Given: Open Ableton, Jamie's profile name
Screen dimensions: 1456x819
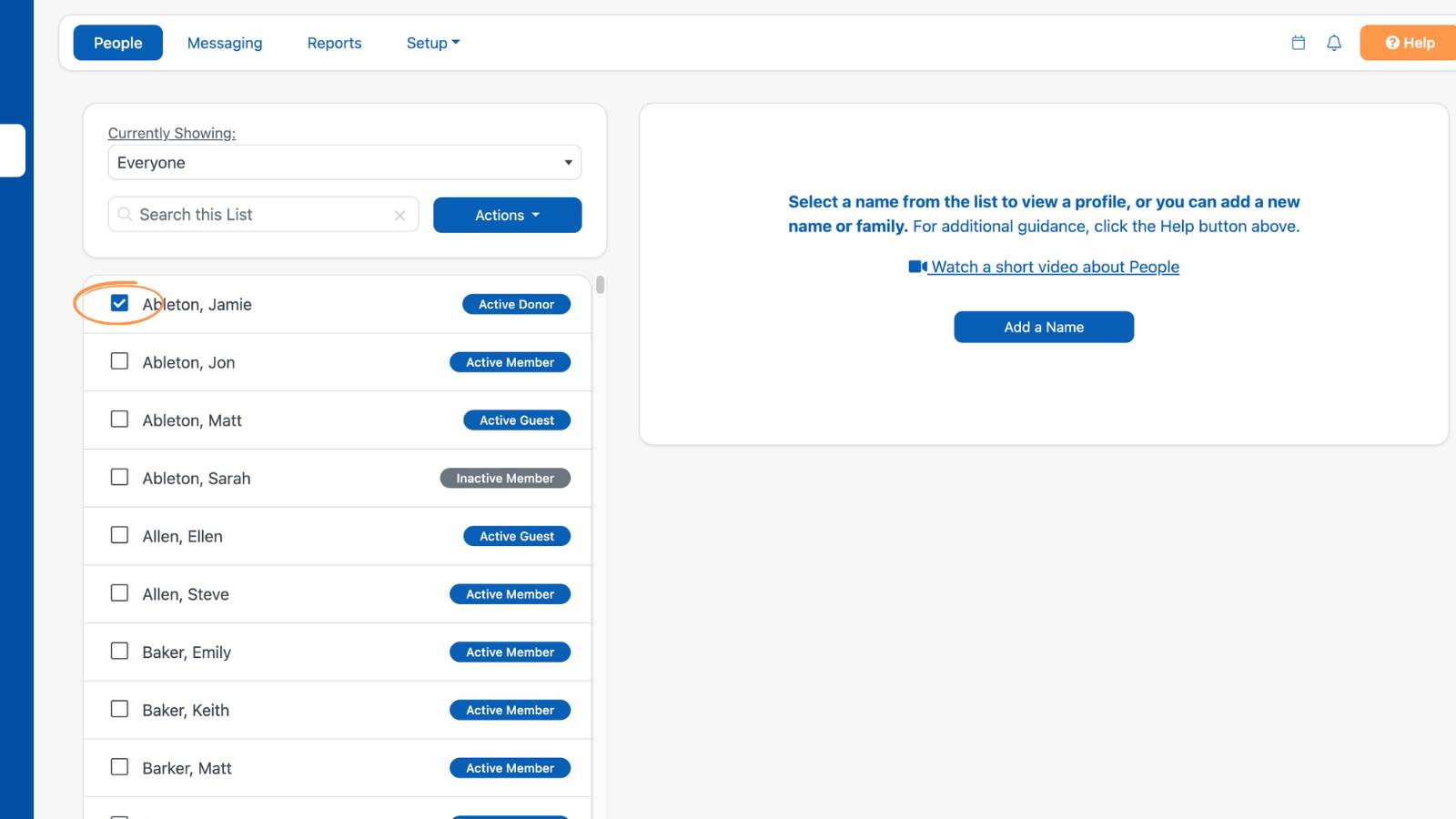Looking at the screenshot, I should tap(197, 305).
